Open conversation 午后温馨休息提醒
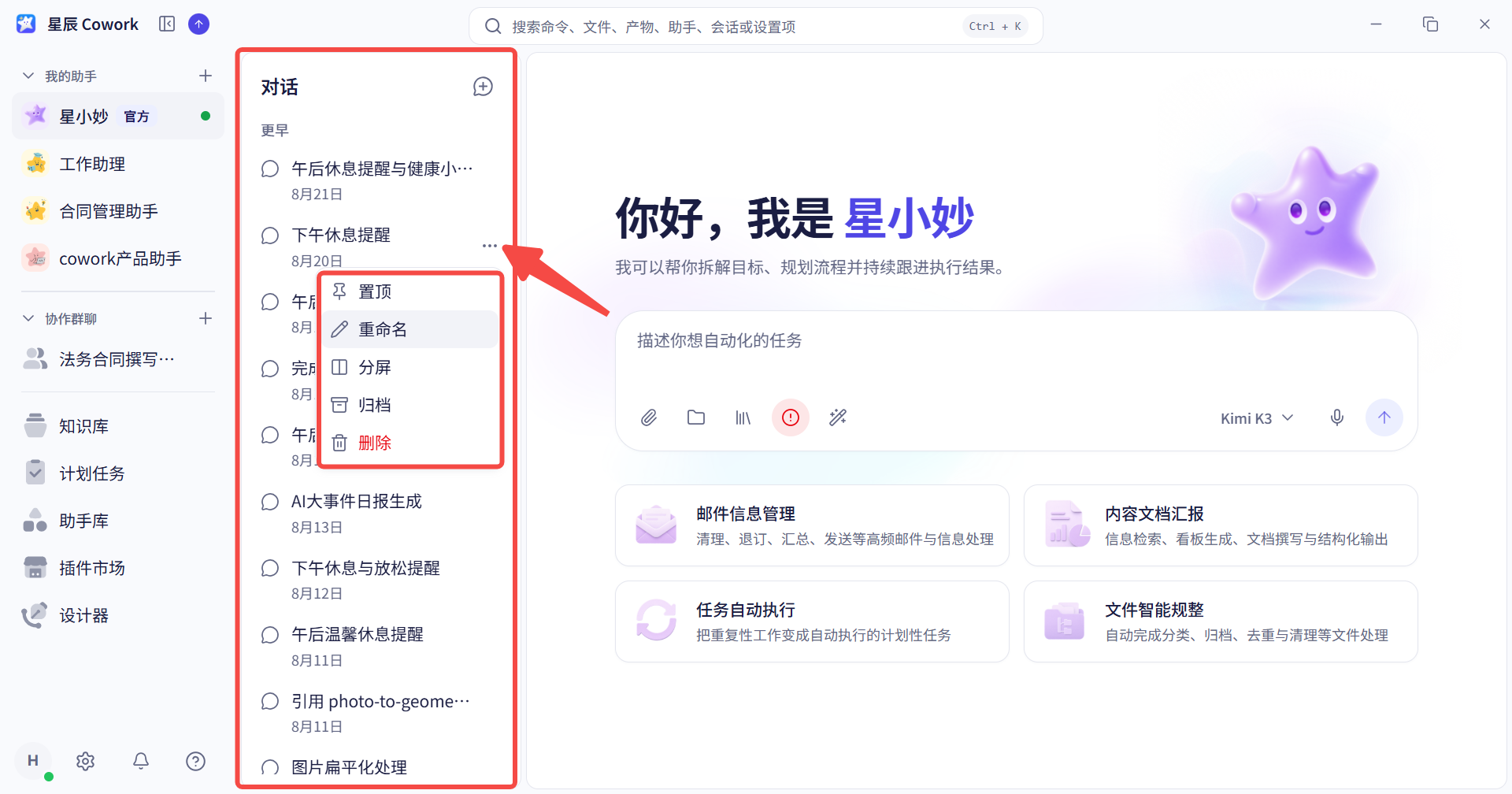 click(376, 647)
